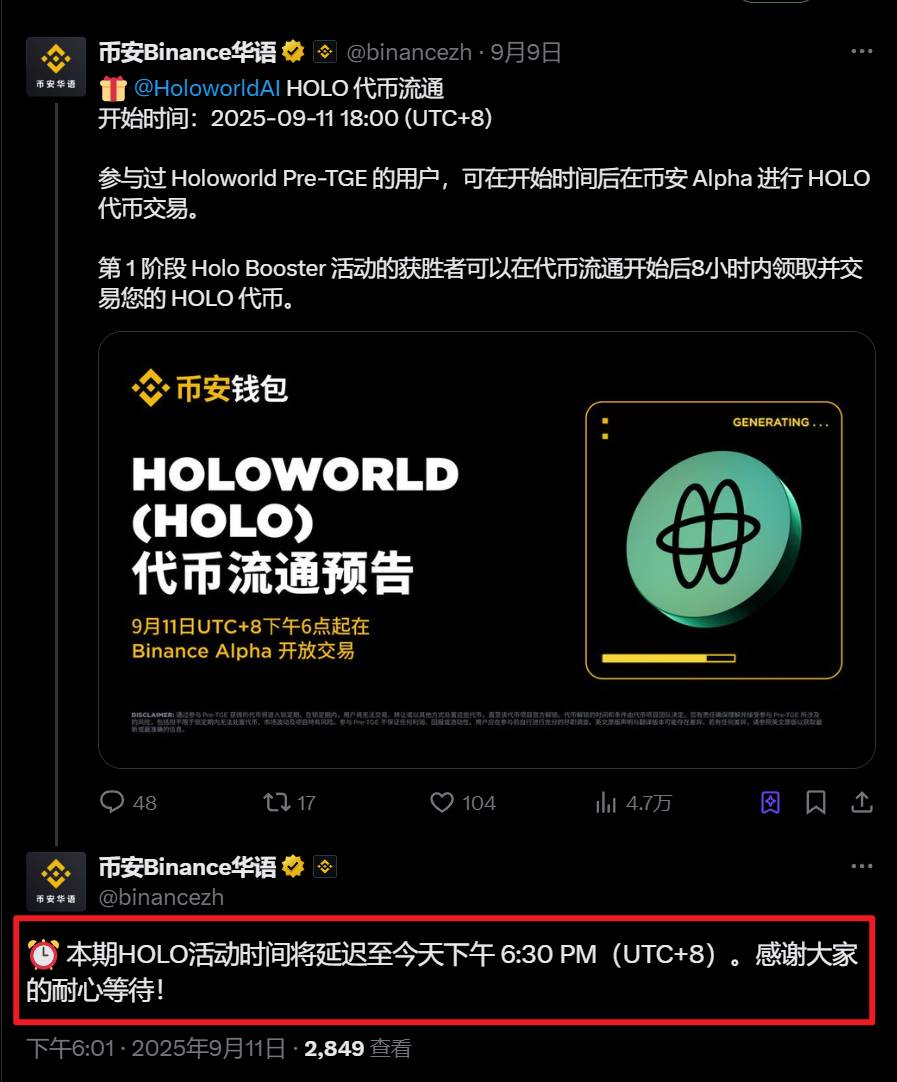897x1082 pixels.
Task: Click the purple bookmark extension icon
Action: [770, 803]
